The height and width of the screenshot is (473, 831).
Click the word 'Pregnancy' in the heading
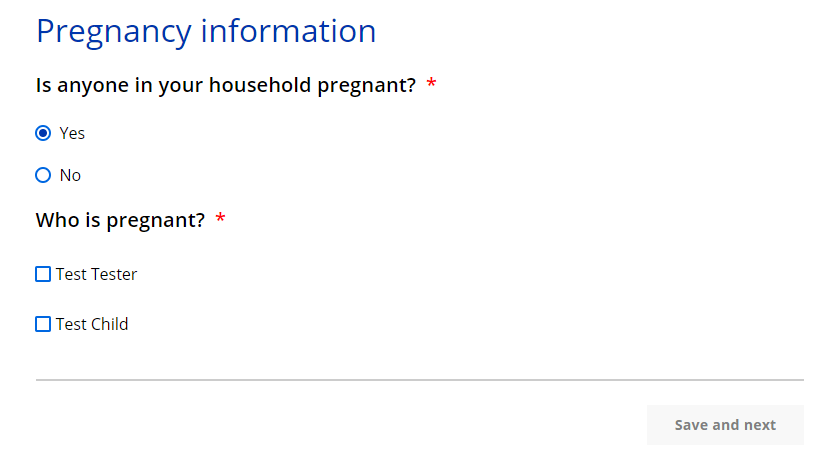pyautogui.click(x=113, y=31)
